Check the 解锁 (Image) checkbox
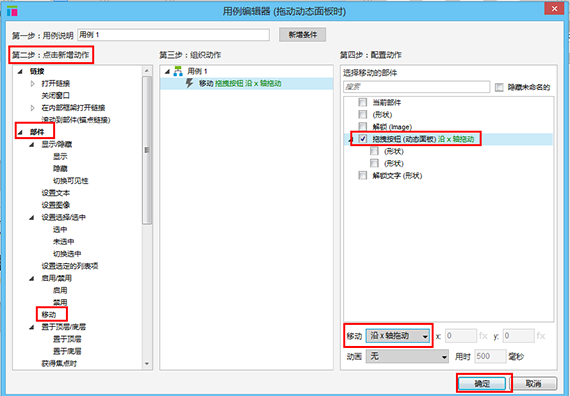This screenshot has height=396, width=570. 362,127
